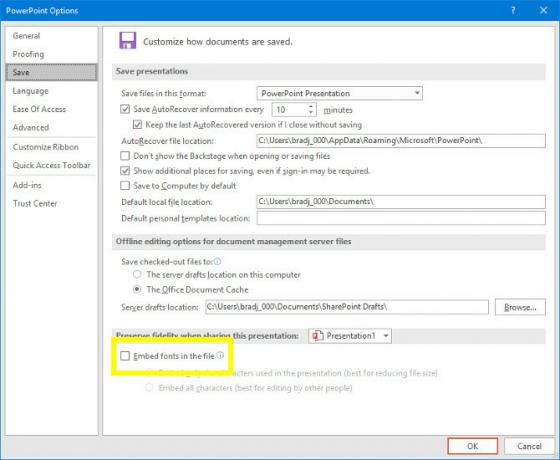Image resolution: width=560 pixels, height=460 pixels.
Task: Click the question mark help icon in title bar
Action: tap(513, 10)
